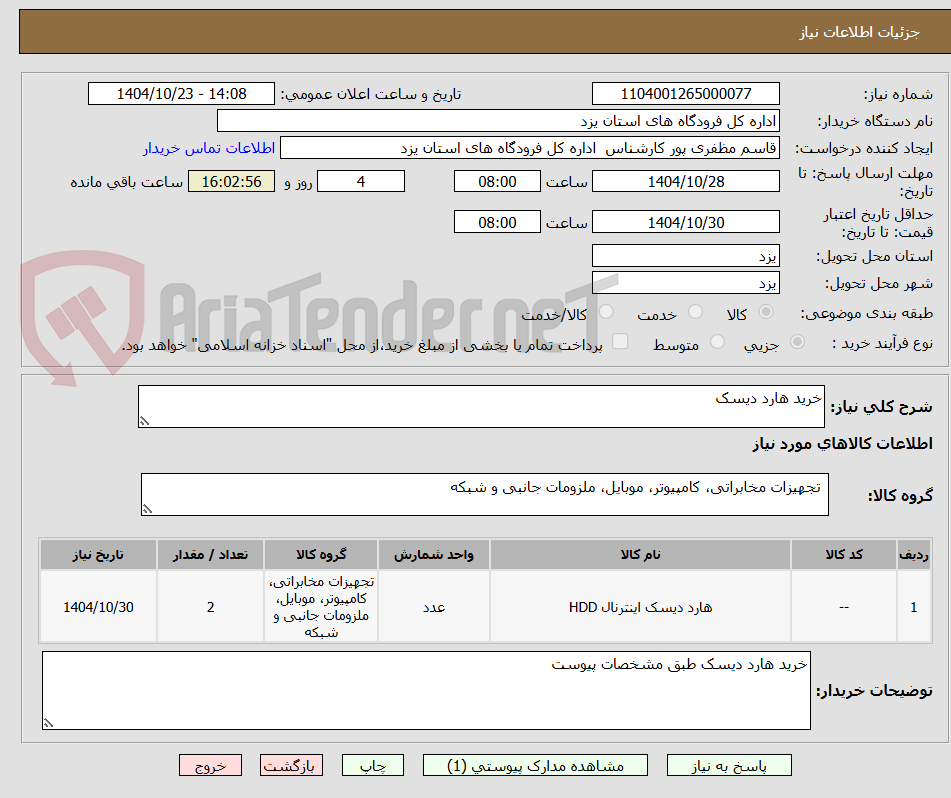The height and width of the screenshot is (798, 951).
Task: Select the خدمت radio button
Action: (695, 312)
